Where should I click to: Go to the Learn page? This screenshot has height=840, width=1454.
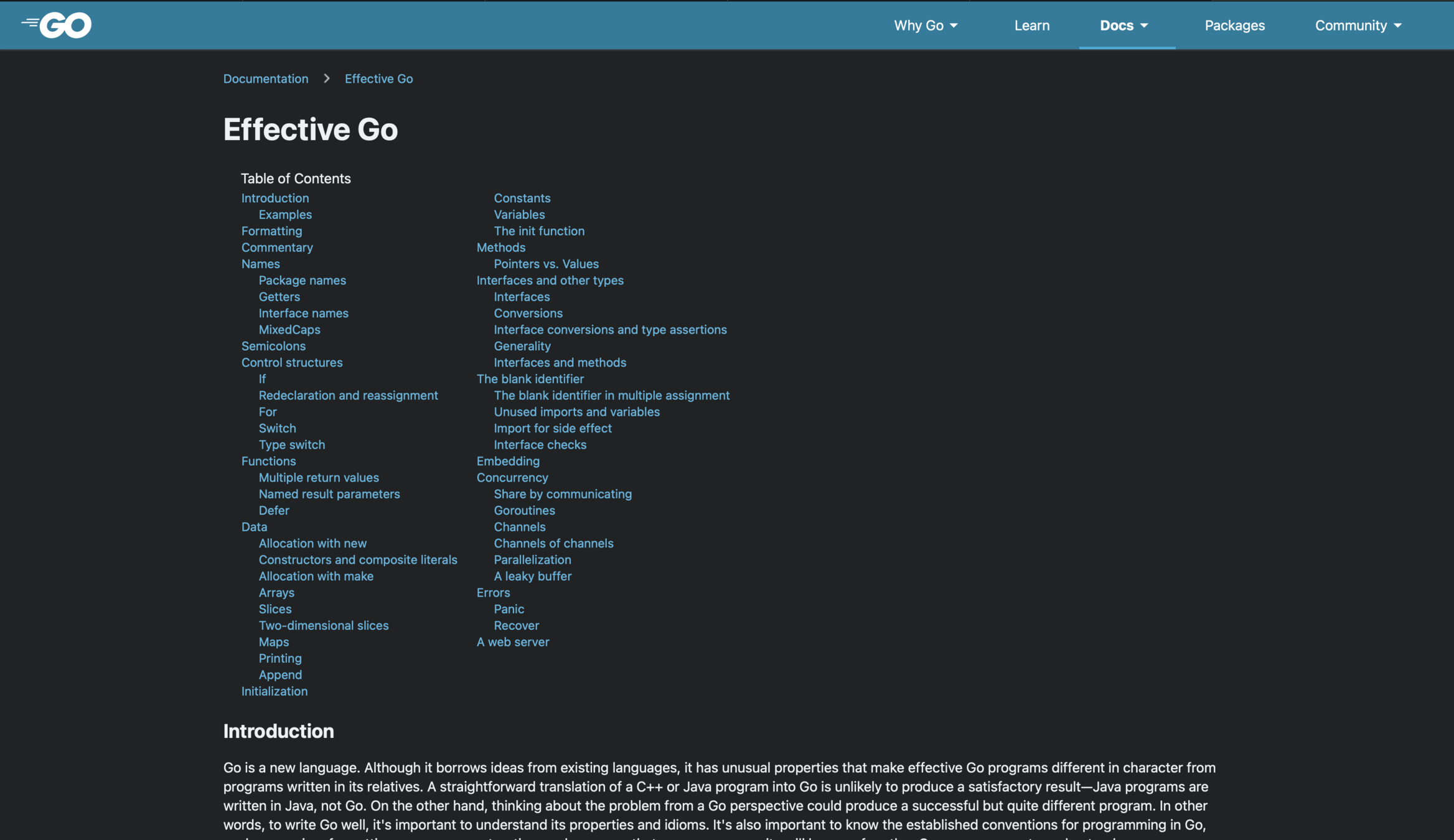(x=1031, y=26)
